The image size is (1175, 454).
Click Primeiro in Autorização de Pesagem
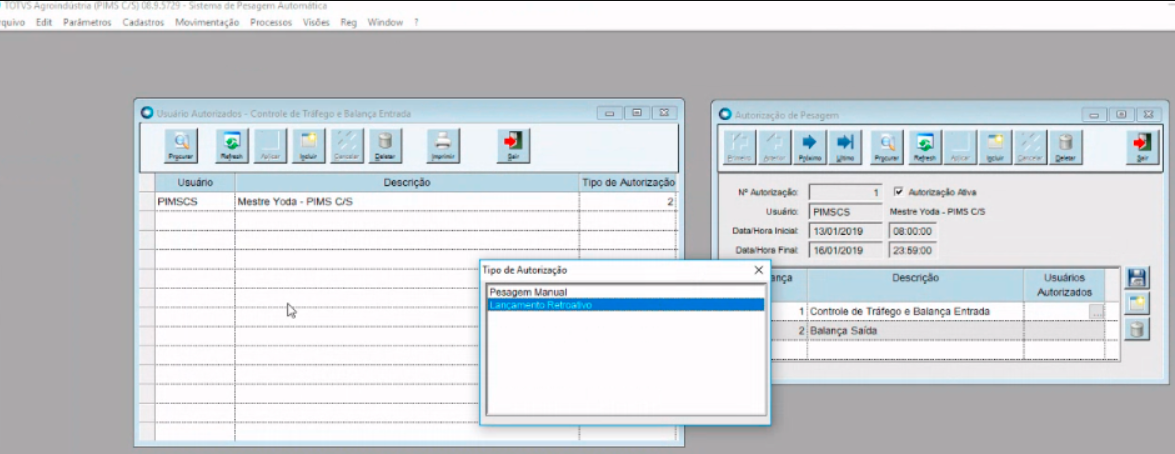[x=739, y=147]
